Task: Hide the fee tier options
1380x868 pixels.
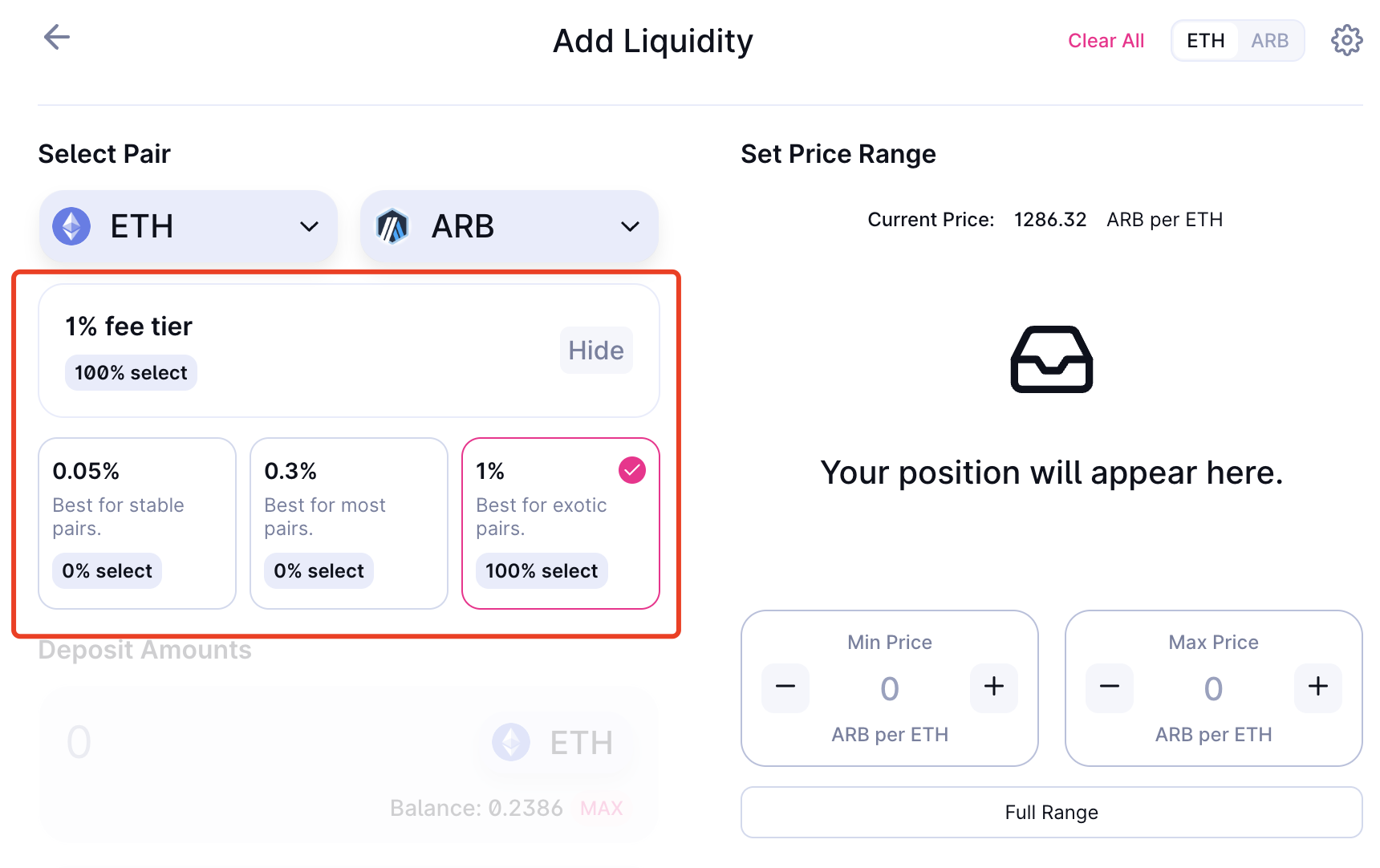Action: click(x=595, y=351)
